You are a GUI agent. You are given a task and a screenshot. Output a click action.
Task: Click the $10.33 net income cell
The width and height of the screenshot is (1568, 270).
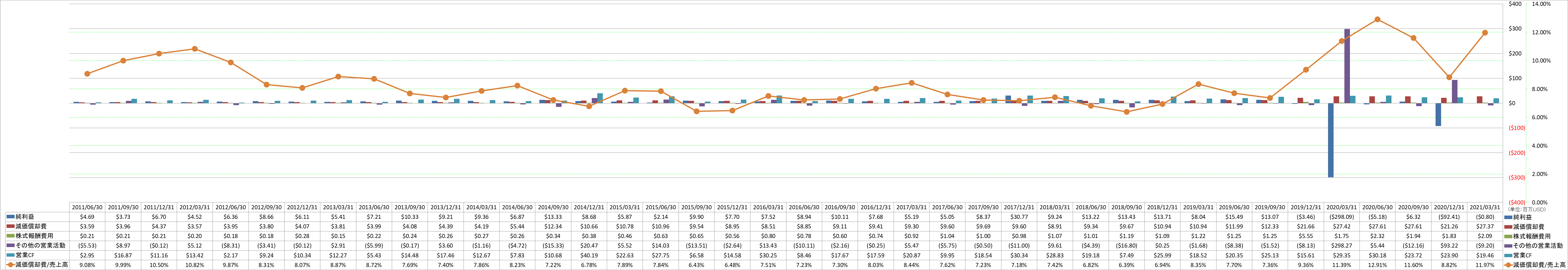(410, 217)
